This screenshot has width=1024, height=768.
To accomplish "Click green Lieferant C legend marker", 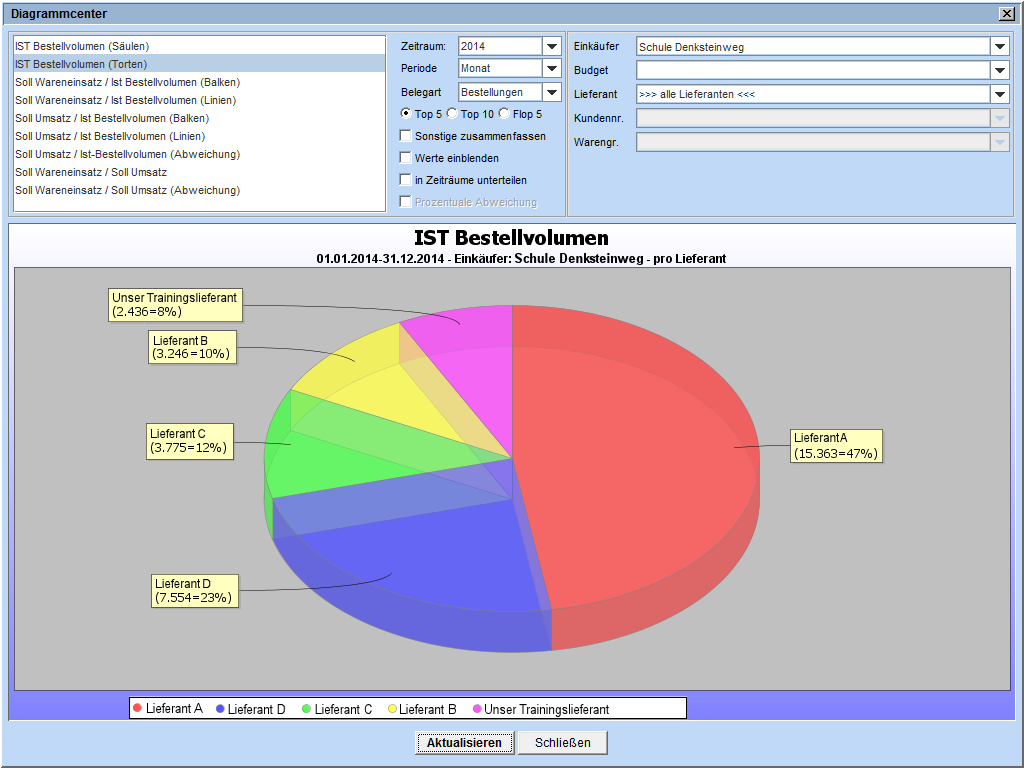I will 306,709.
